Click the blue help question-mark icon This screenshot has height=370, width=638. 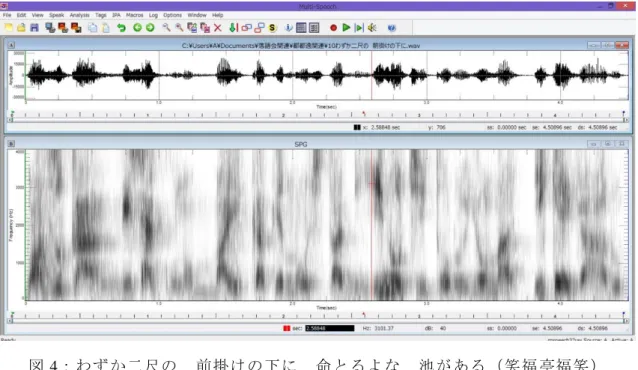(x=391, y=28)
